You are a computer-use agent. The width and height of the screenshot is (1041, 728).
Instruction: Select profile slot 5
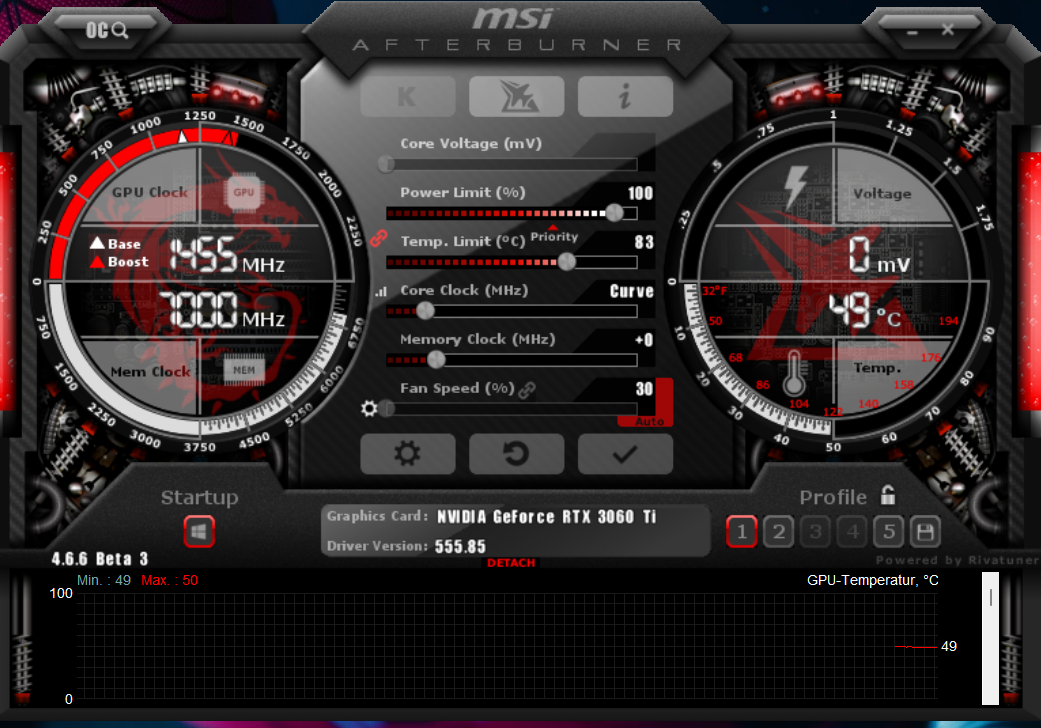[x=889, y=532]
